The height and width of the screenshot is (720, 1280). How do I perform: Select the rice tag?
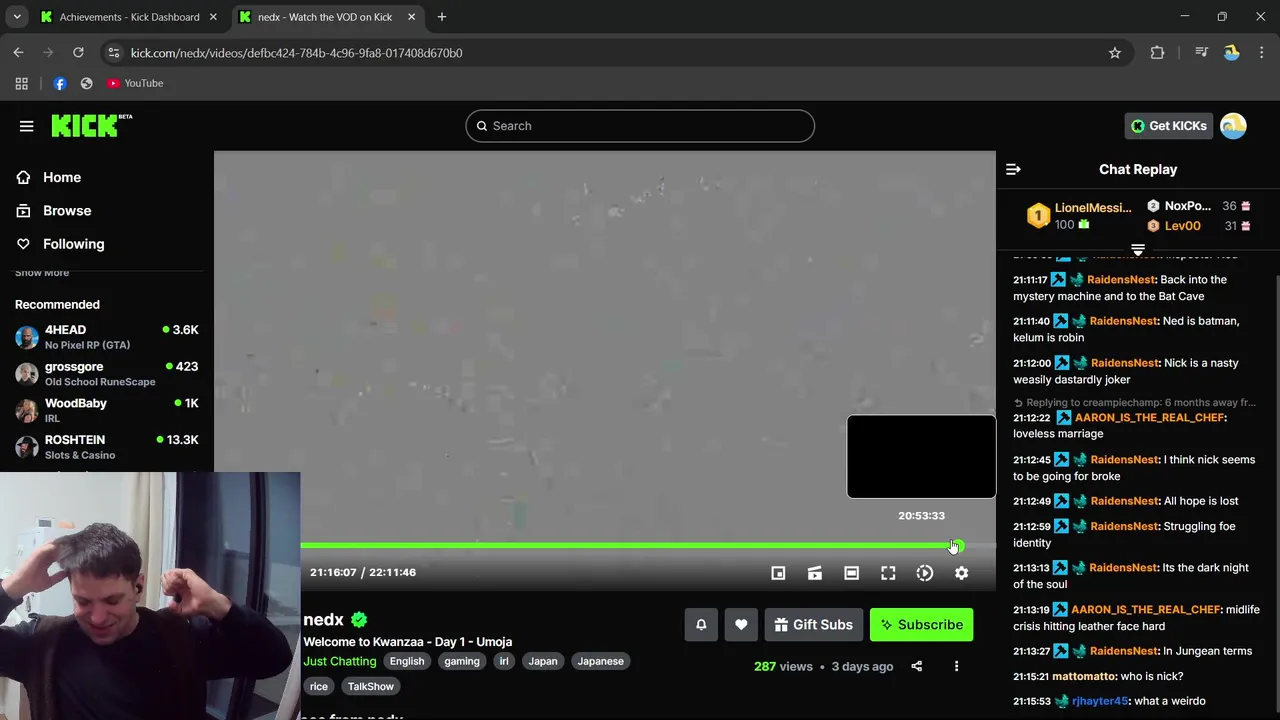(x=319, y=686)
